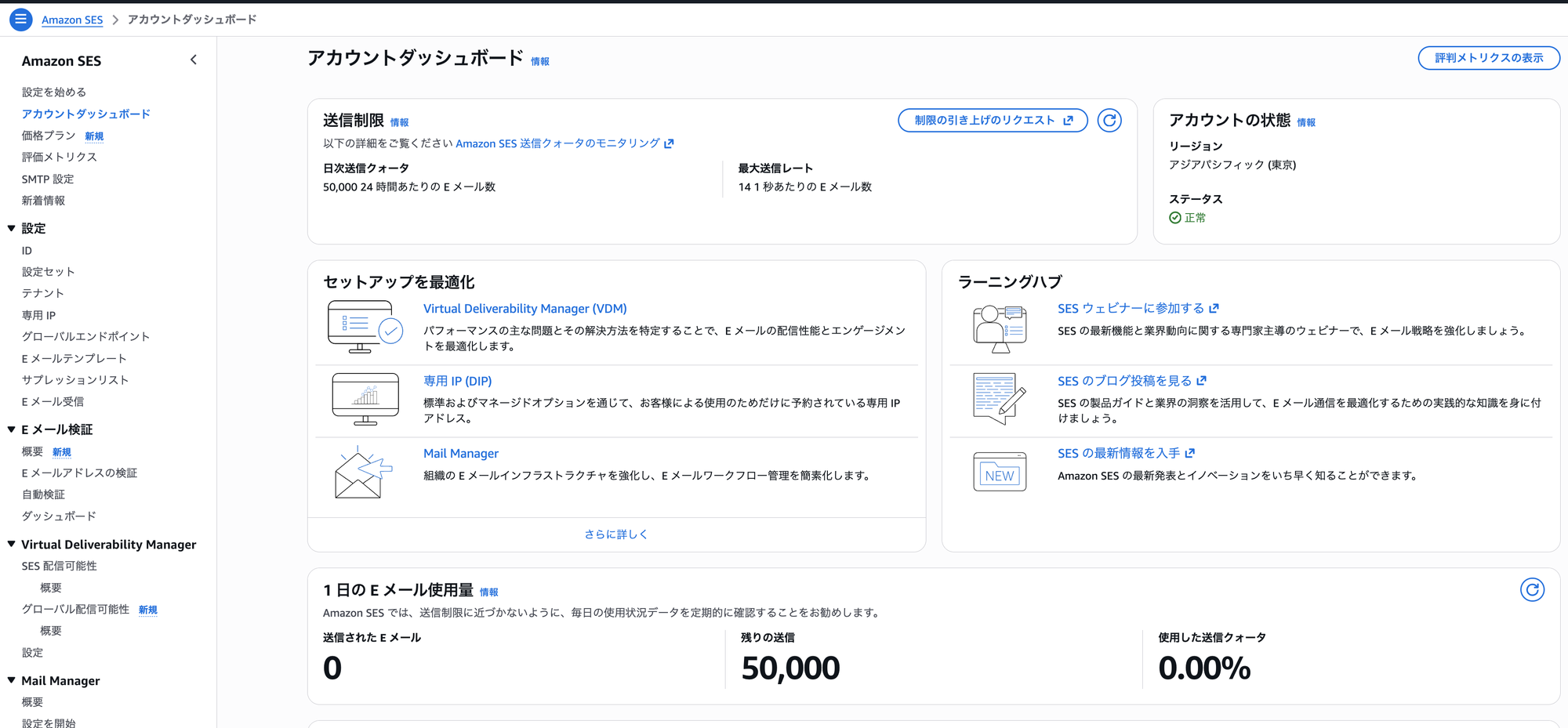
Task: Open 自動検証 in the sidebar
Action: click(44, 494)
